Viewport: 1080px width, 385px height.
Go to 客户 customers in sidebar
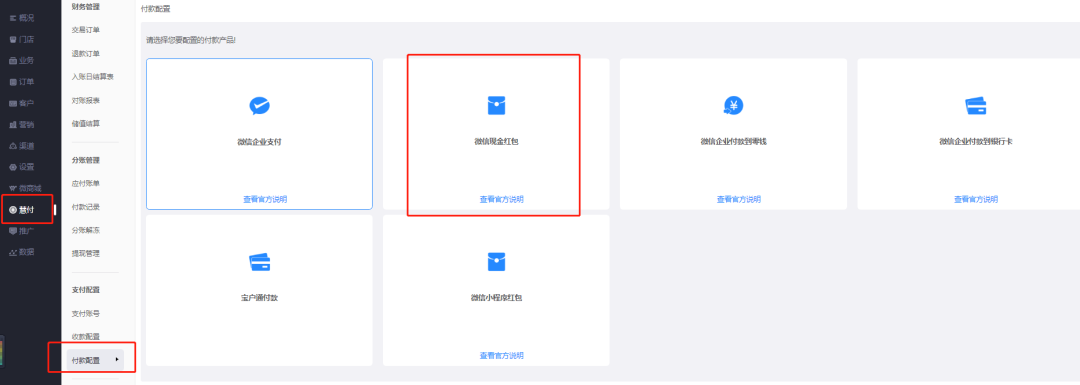pos(21,103)
